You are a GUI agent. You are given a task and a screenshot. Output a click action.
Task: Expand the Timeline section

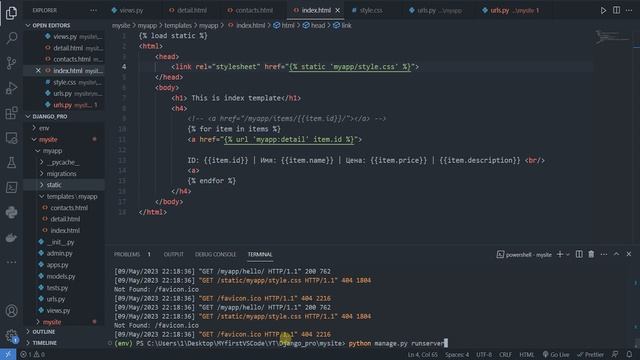[44, 343]
